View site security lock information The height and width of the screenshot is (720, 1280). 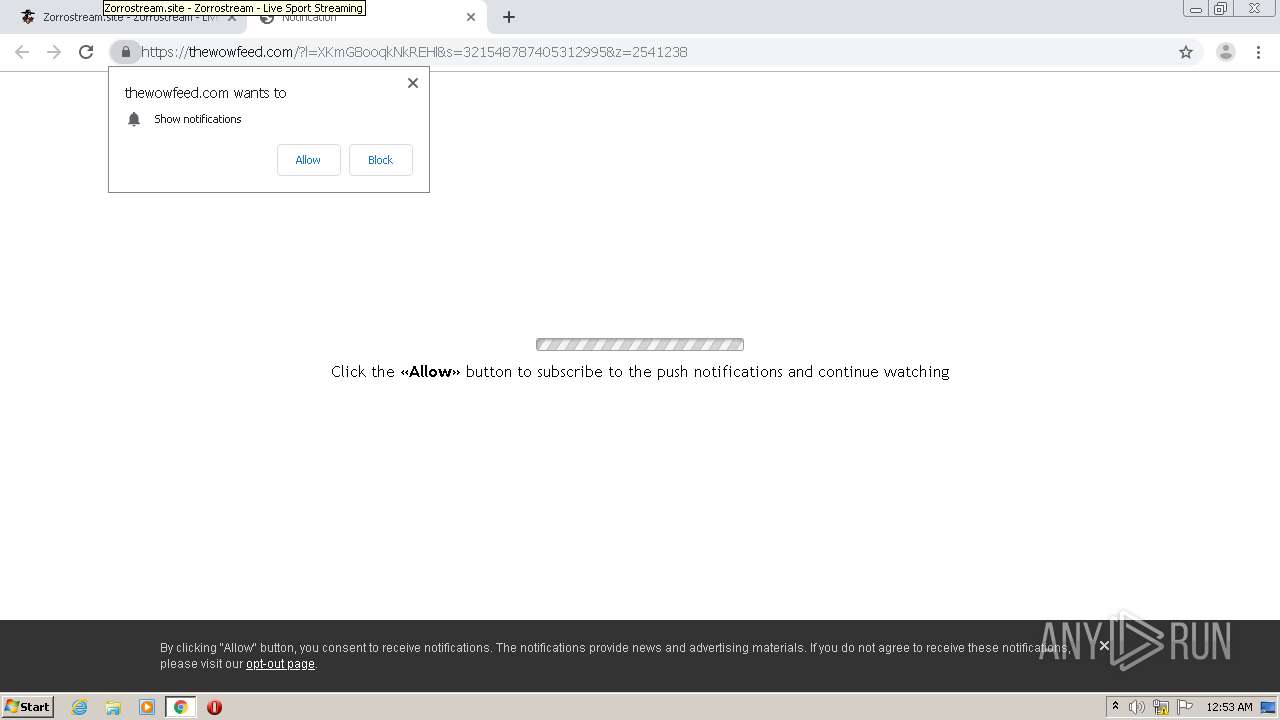(x=125, y=52)
